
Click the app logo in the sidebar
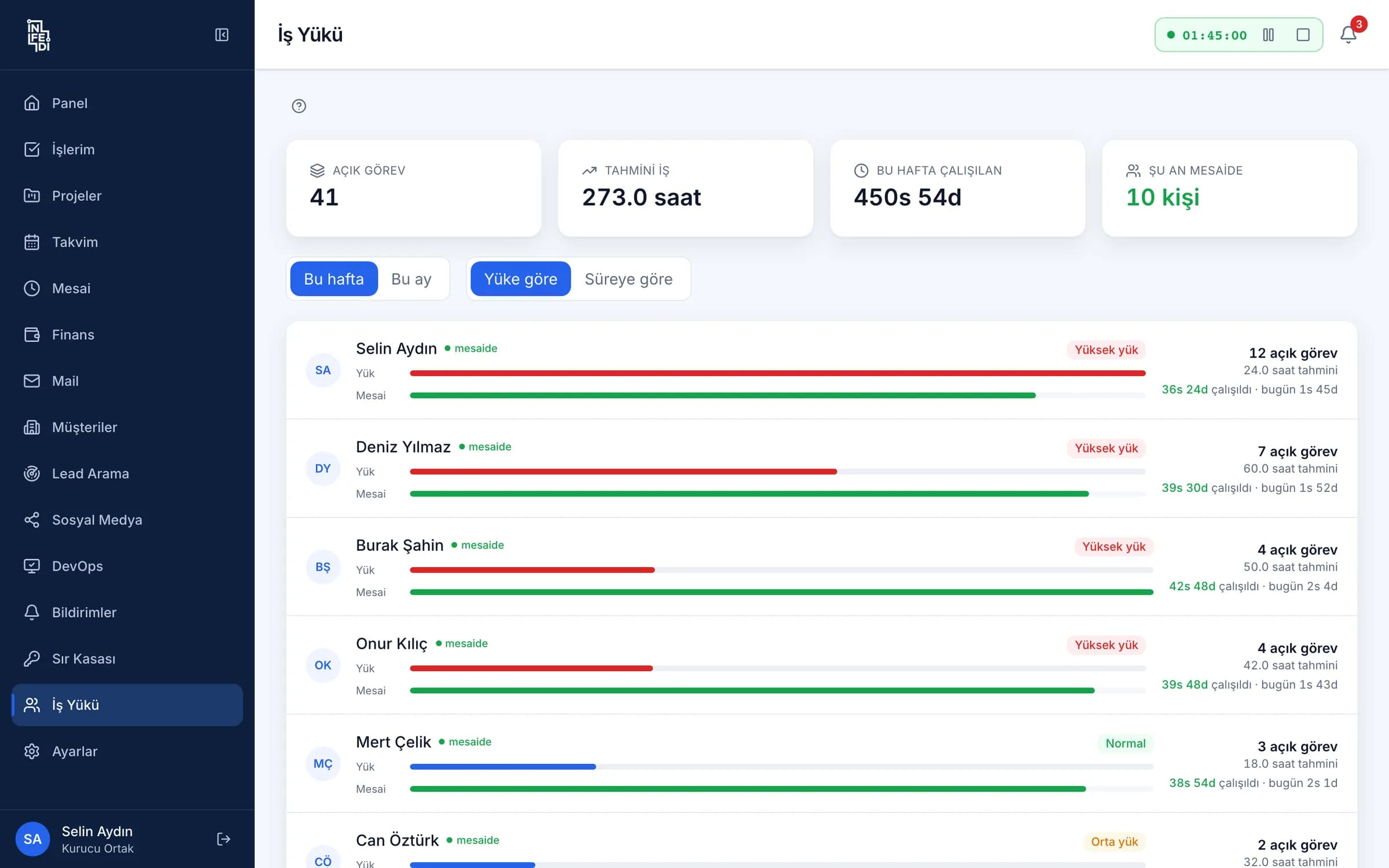pyautogui.click(x=39, y=35)
